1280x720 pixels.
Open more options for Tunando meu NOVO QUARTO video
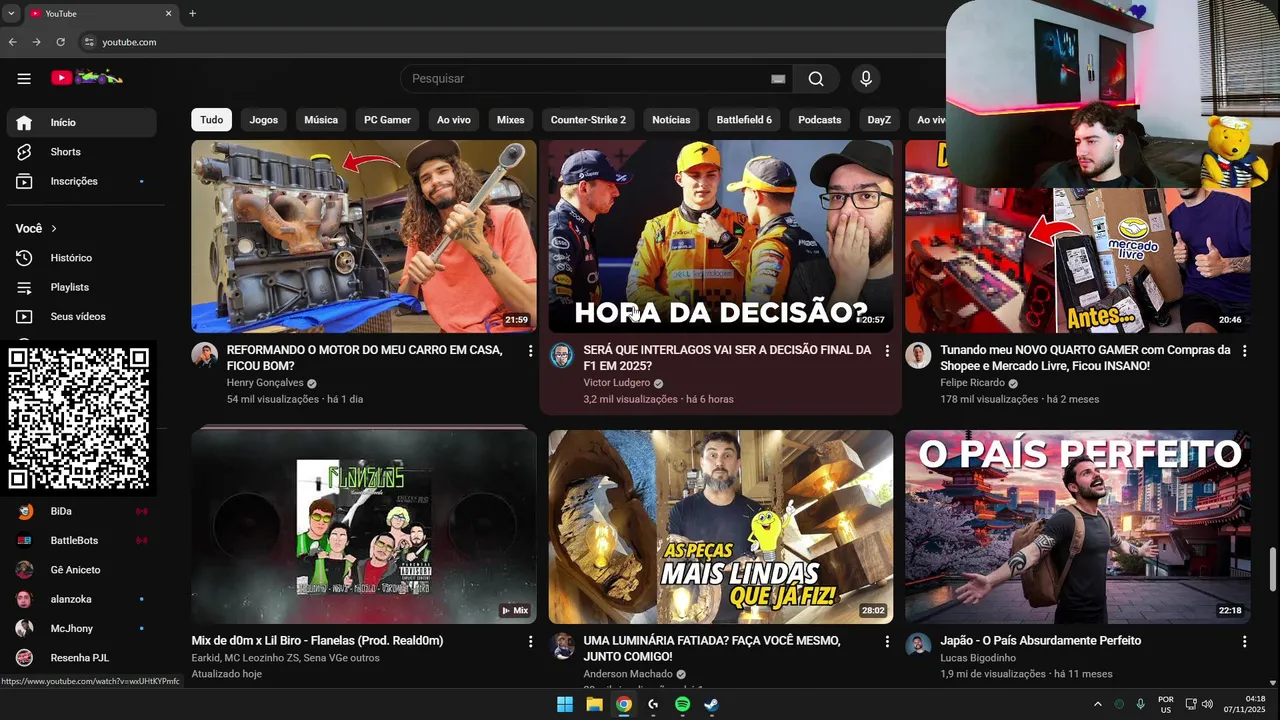[x=1244, y=351]
